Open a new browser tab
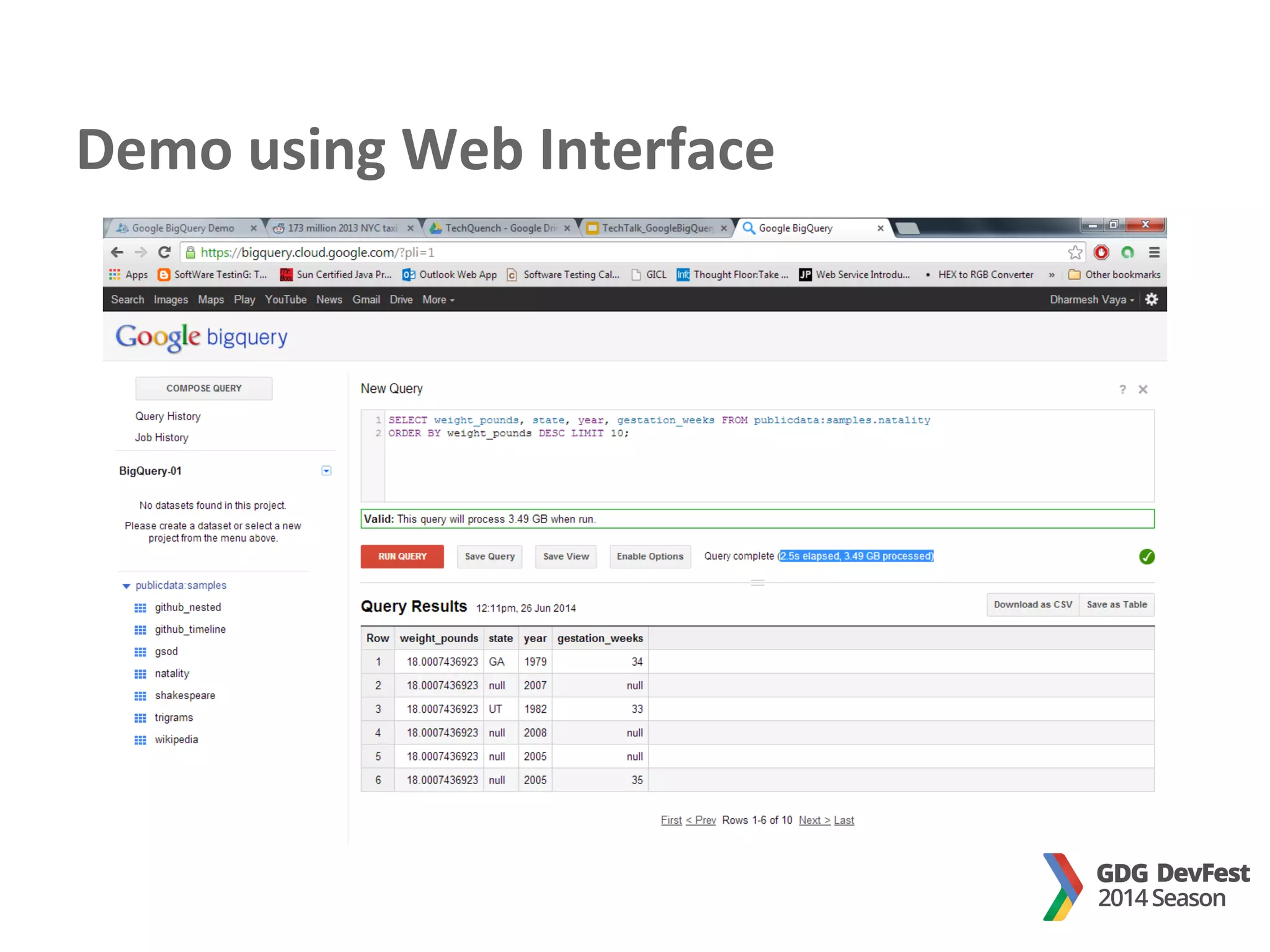The width and height of the screenshot is (1270, 952). point(907,229)
